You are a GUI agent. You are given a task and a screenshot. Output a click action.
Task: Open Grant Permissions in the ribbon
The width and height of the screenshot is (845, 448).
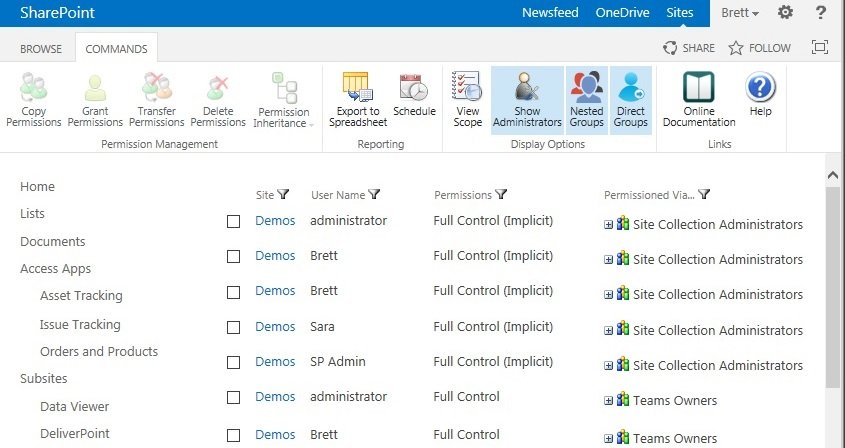pyautogui.click(x=95, y=88)
